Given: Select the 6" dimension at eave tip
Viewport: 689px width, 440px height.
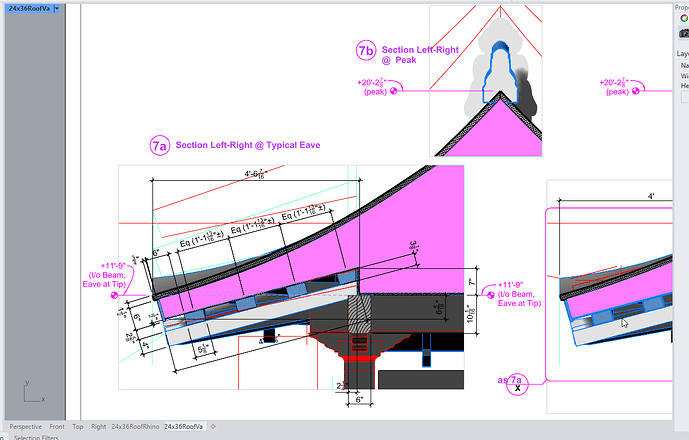Looking at the screenshot, I should 156,253.
